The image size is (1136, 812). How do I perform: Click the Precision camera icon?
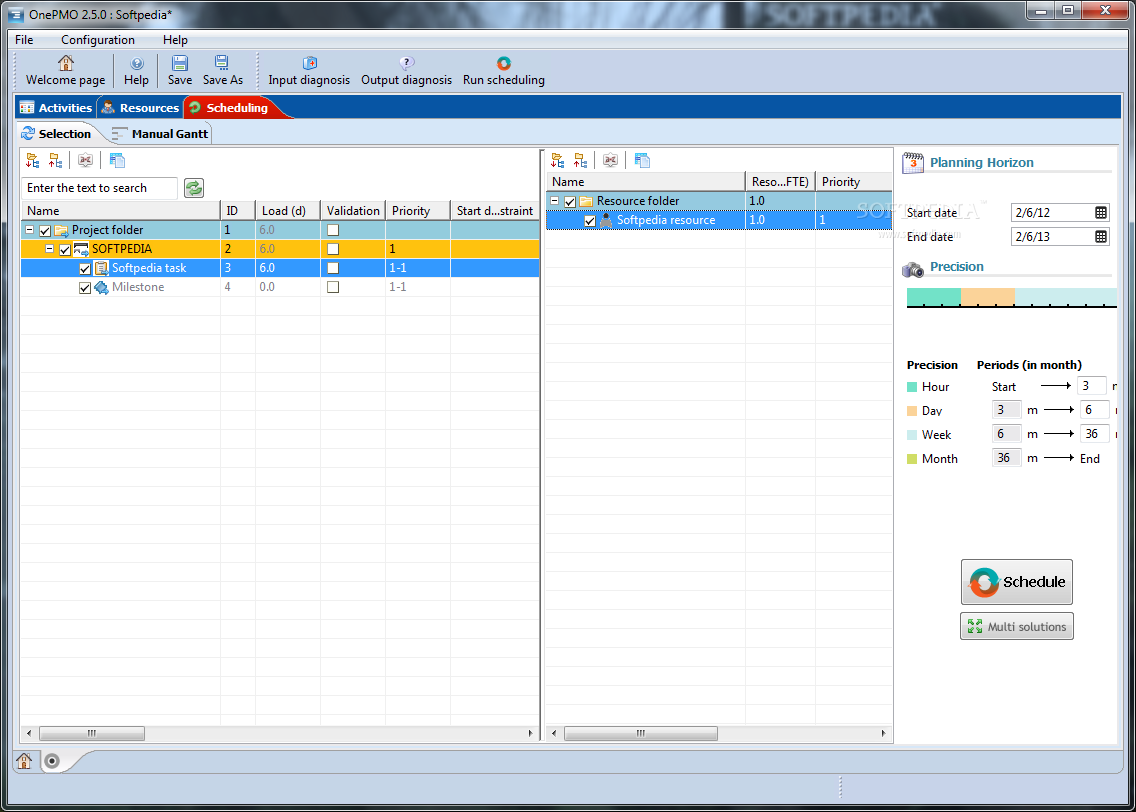[x=913, y=269]
